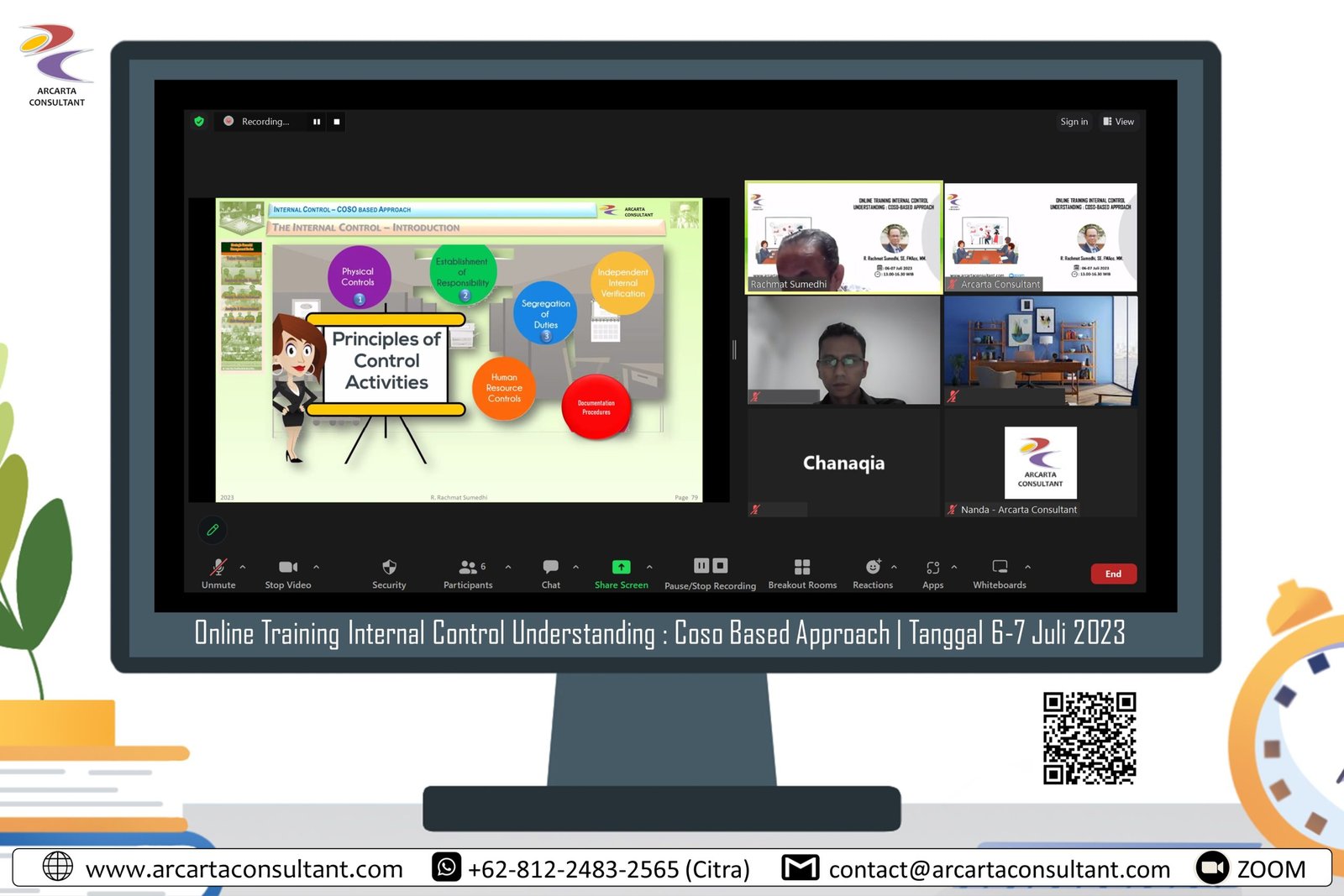
Task: Expand the Share Screen options arrow
Action: tap(649, 567)
